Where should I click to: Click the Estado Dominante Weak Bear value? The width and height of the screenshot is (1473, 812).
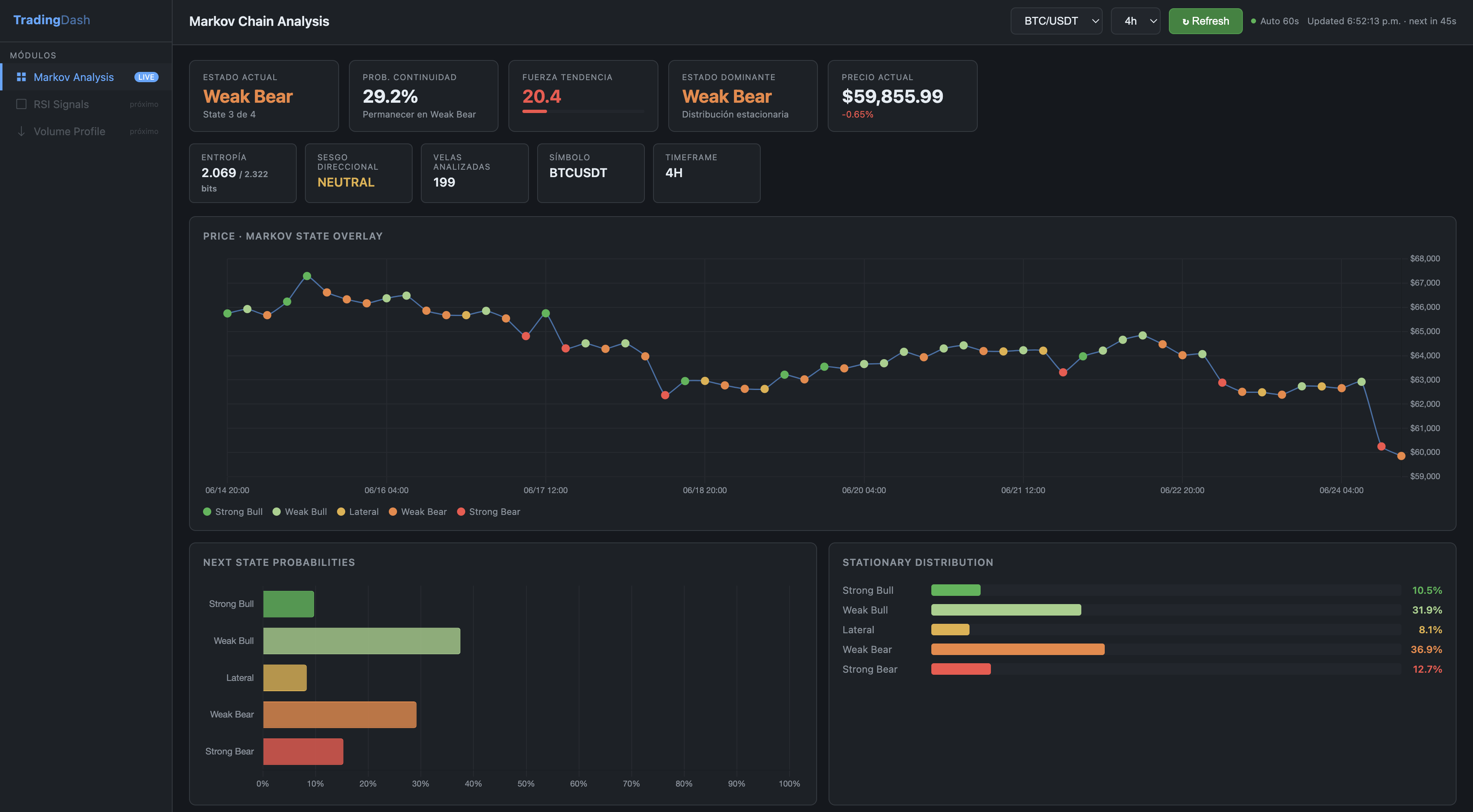726,97
